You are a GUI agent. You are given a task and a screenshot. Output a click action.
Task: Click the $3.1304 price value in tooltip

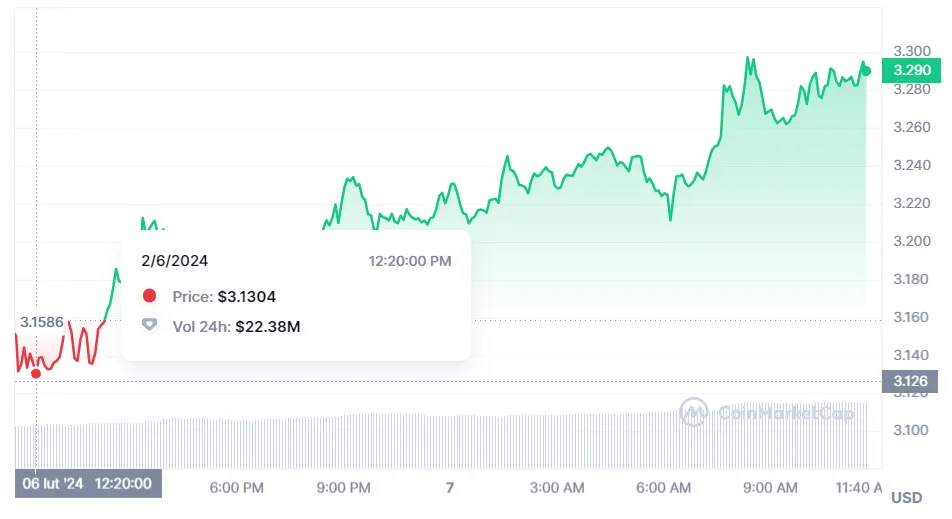click(247, 296)
